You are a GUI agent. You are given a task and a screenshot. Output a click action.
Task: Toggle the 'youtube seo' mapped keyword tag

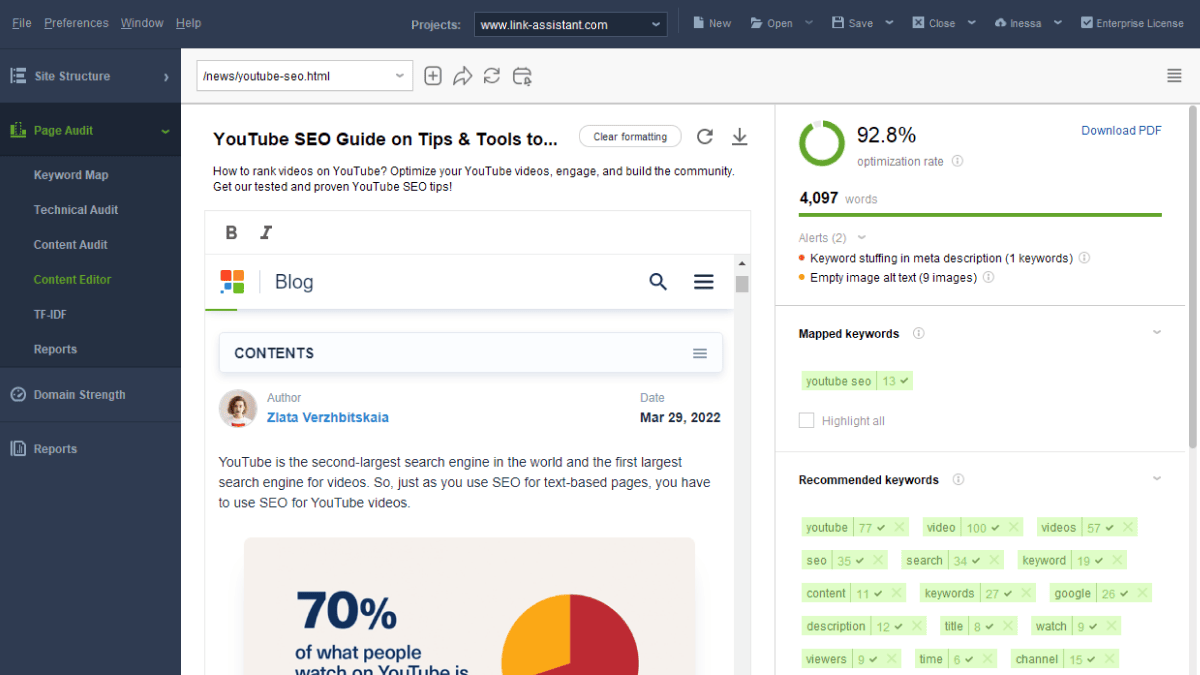(858, 381)
